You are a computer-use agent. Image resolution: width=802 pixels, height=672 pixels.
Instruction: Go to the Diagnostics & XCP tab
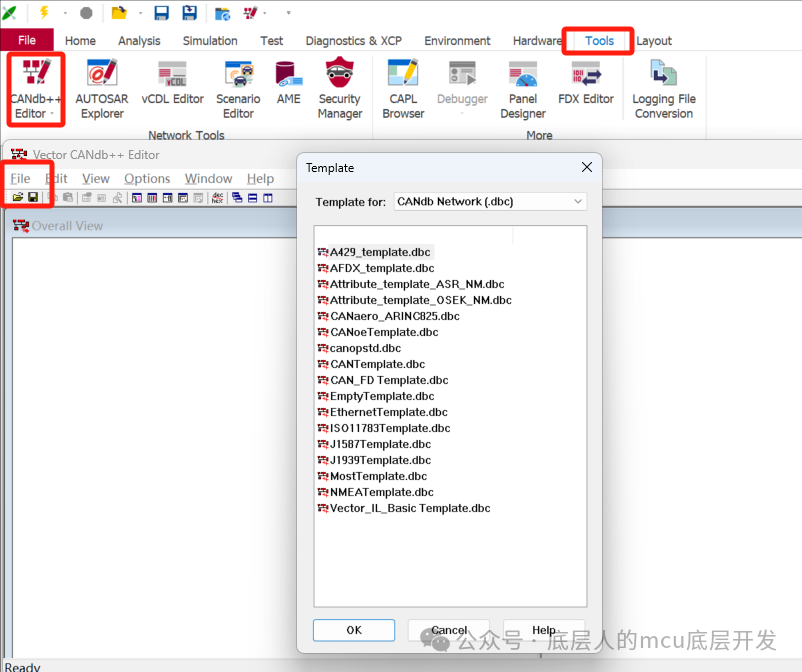[354, 41]
